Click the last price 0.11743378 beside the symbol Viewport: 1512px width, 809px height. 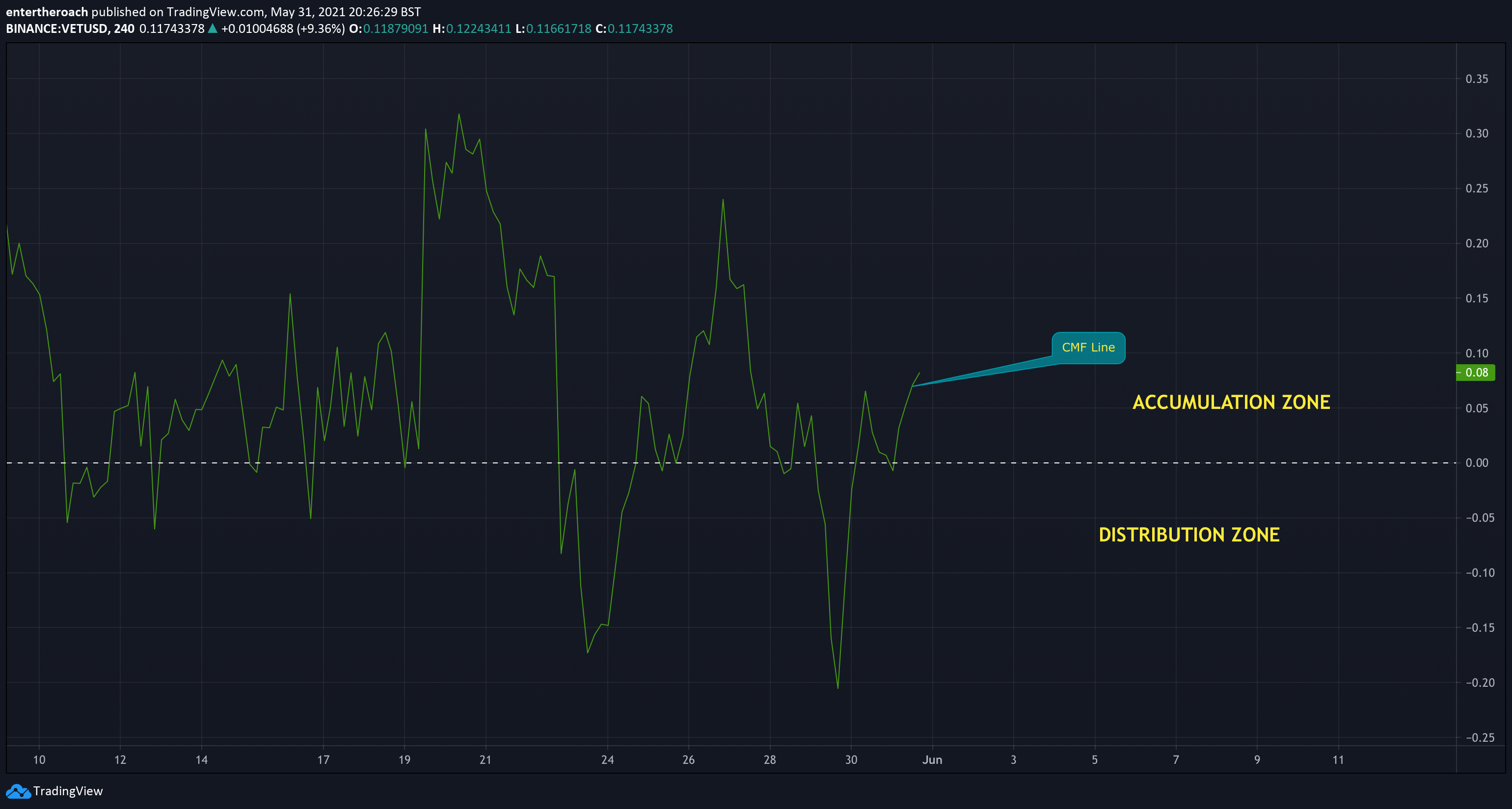[x=171, y=29]
